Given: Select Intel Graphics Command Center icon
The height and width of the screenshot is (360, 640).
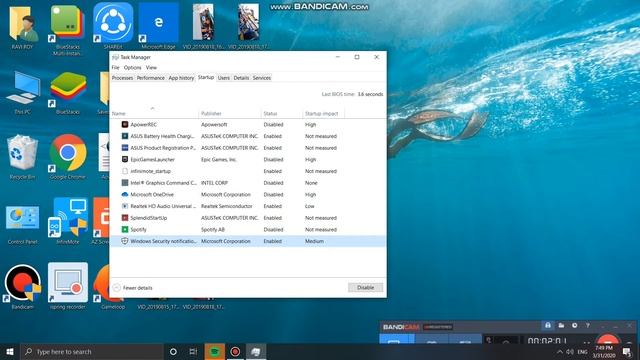Looking at the screenshot, I should click(125, 183).
